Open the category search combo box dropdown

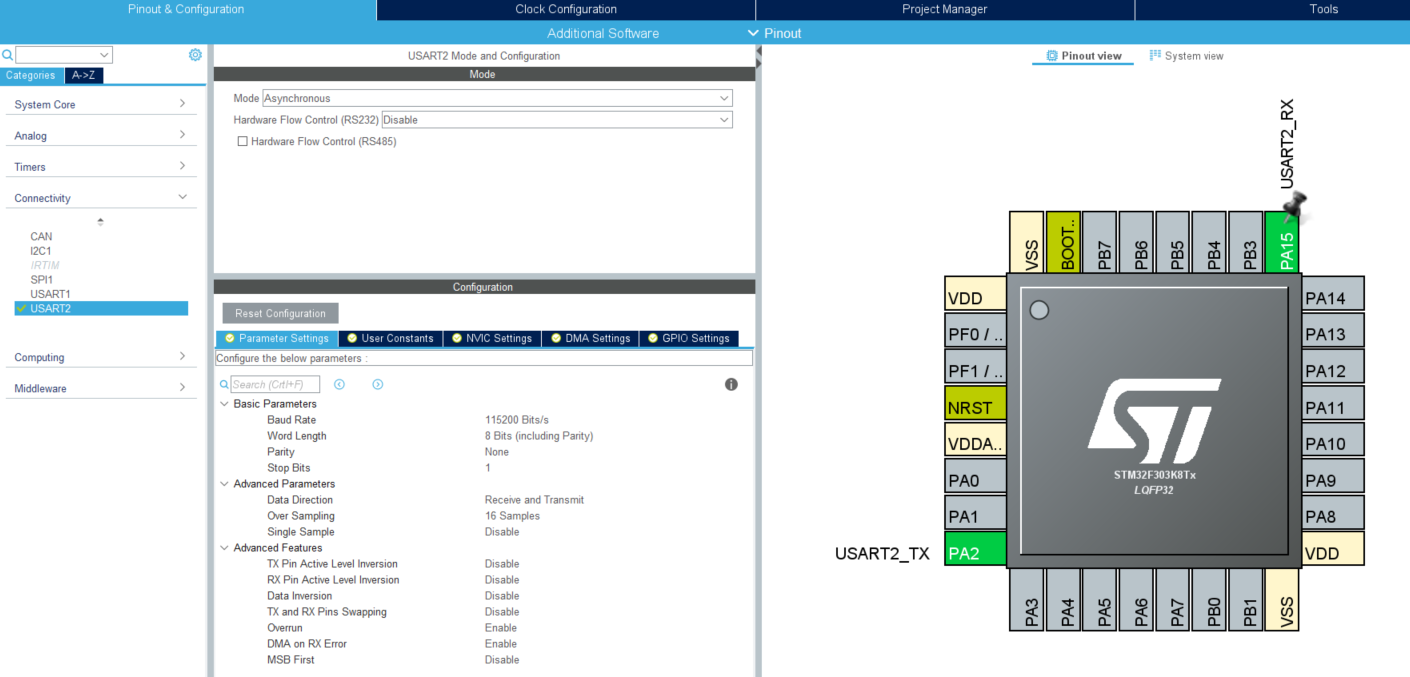tap(105, 55)
